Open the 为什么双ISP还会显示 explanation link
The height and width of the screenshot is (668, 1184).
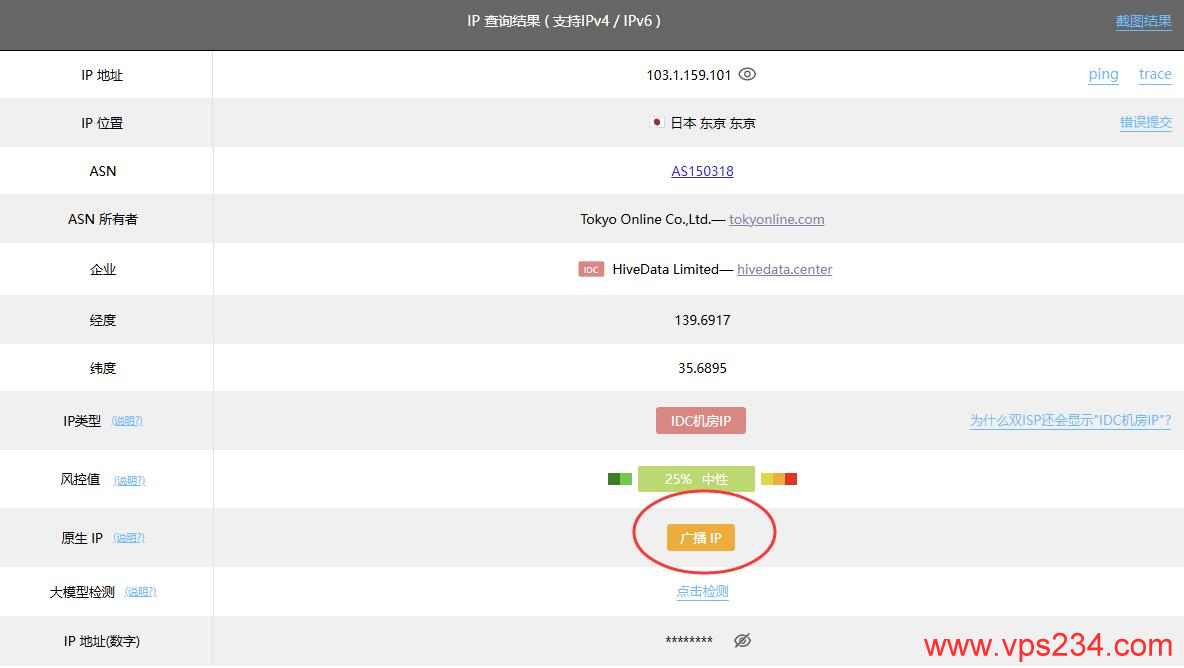click(x=1070, y=420)
